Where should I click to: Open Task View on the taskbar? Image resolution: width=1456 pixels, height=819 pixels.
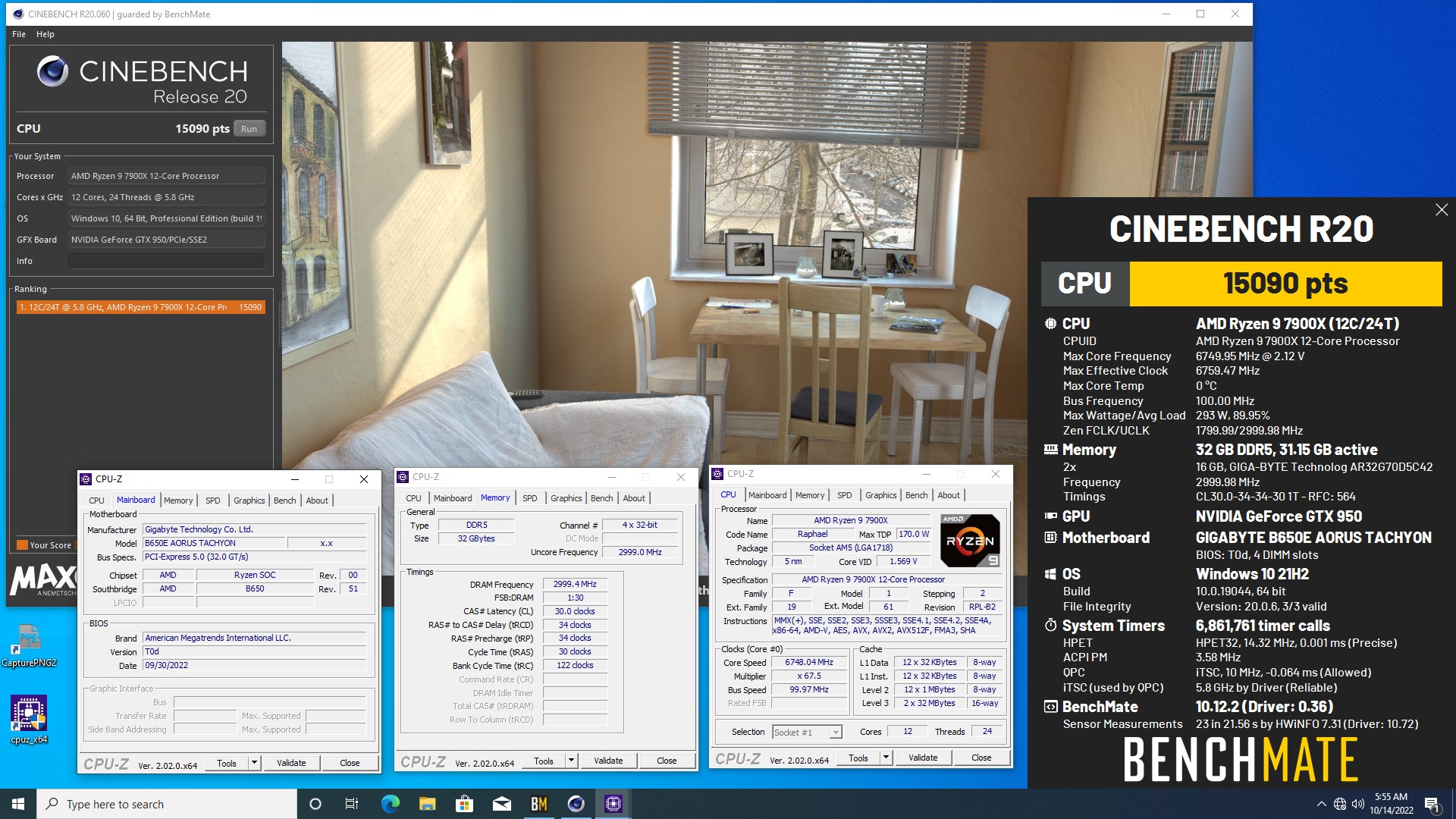(352, 804)
